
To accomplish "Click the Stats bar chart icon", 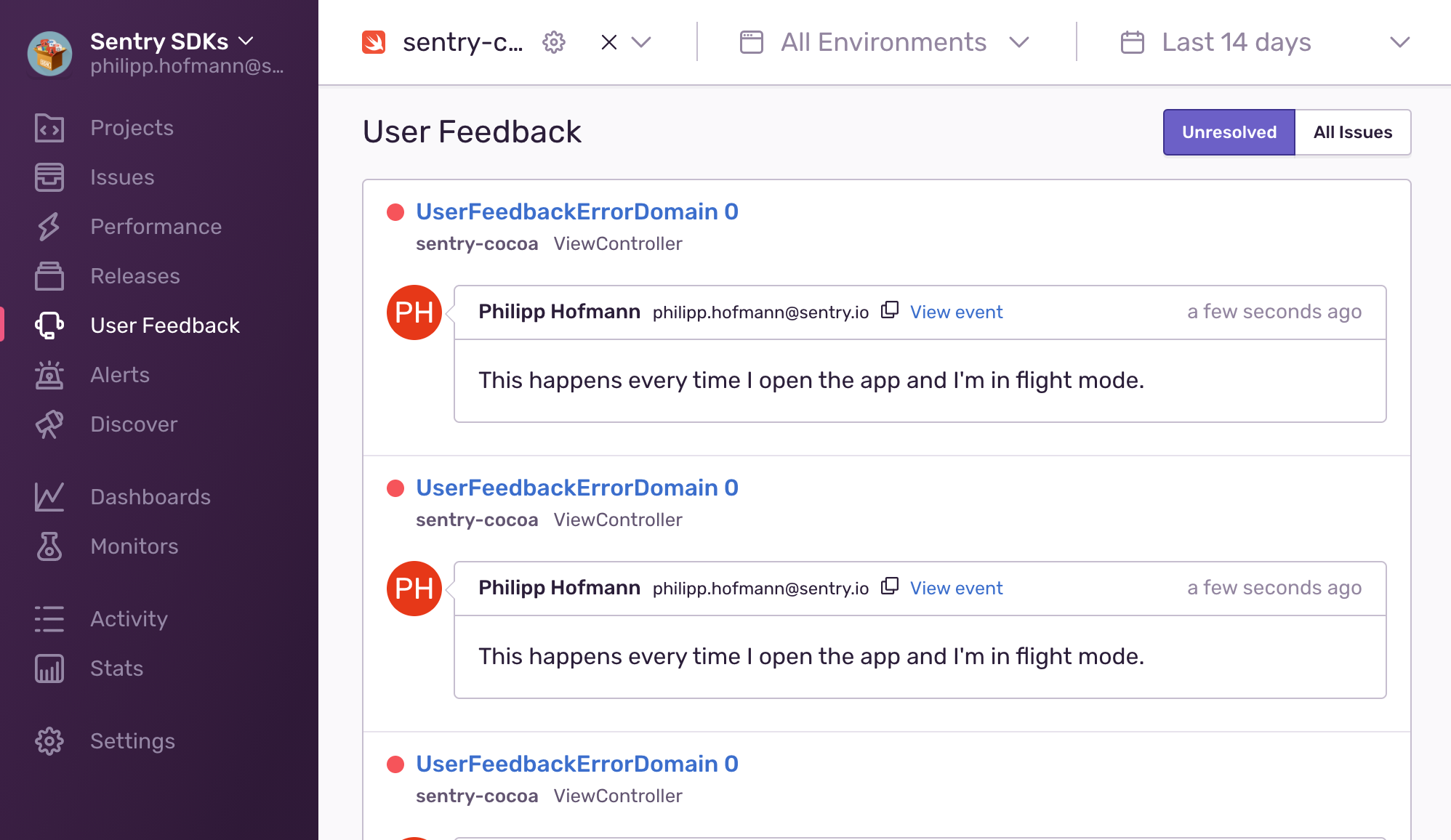I will point(49,669).
